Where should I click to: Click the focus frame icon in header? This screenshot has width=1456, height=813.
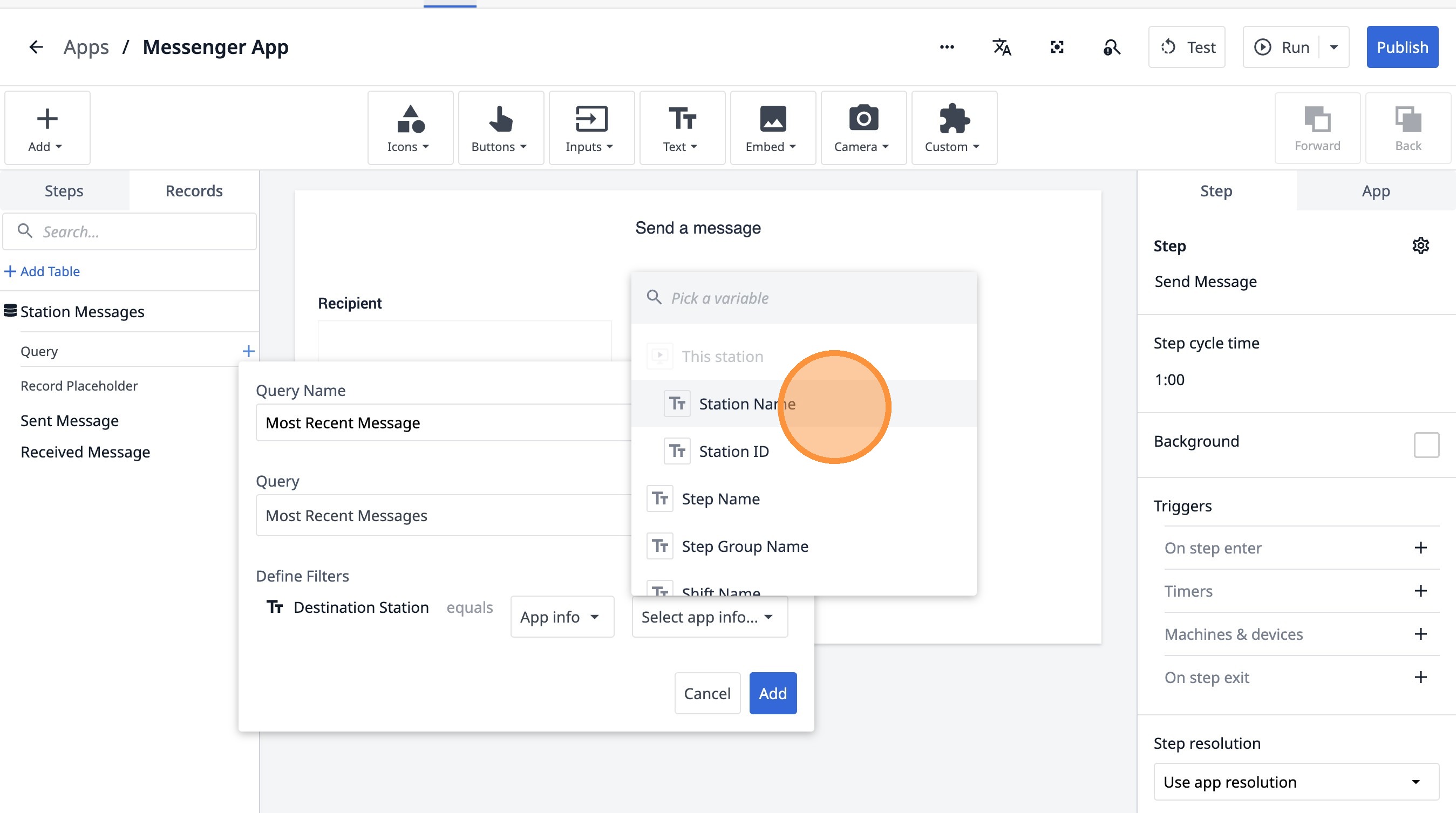click(x=1057, y=47)
